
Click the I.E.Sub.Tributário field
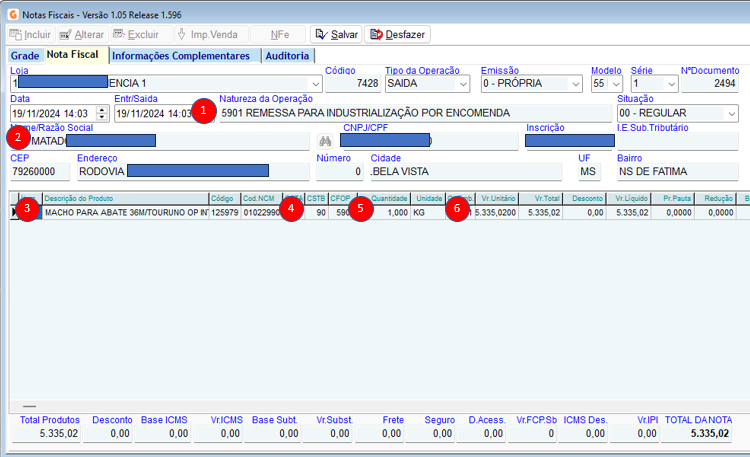[678, 141]
